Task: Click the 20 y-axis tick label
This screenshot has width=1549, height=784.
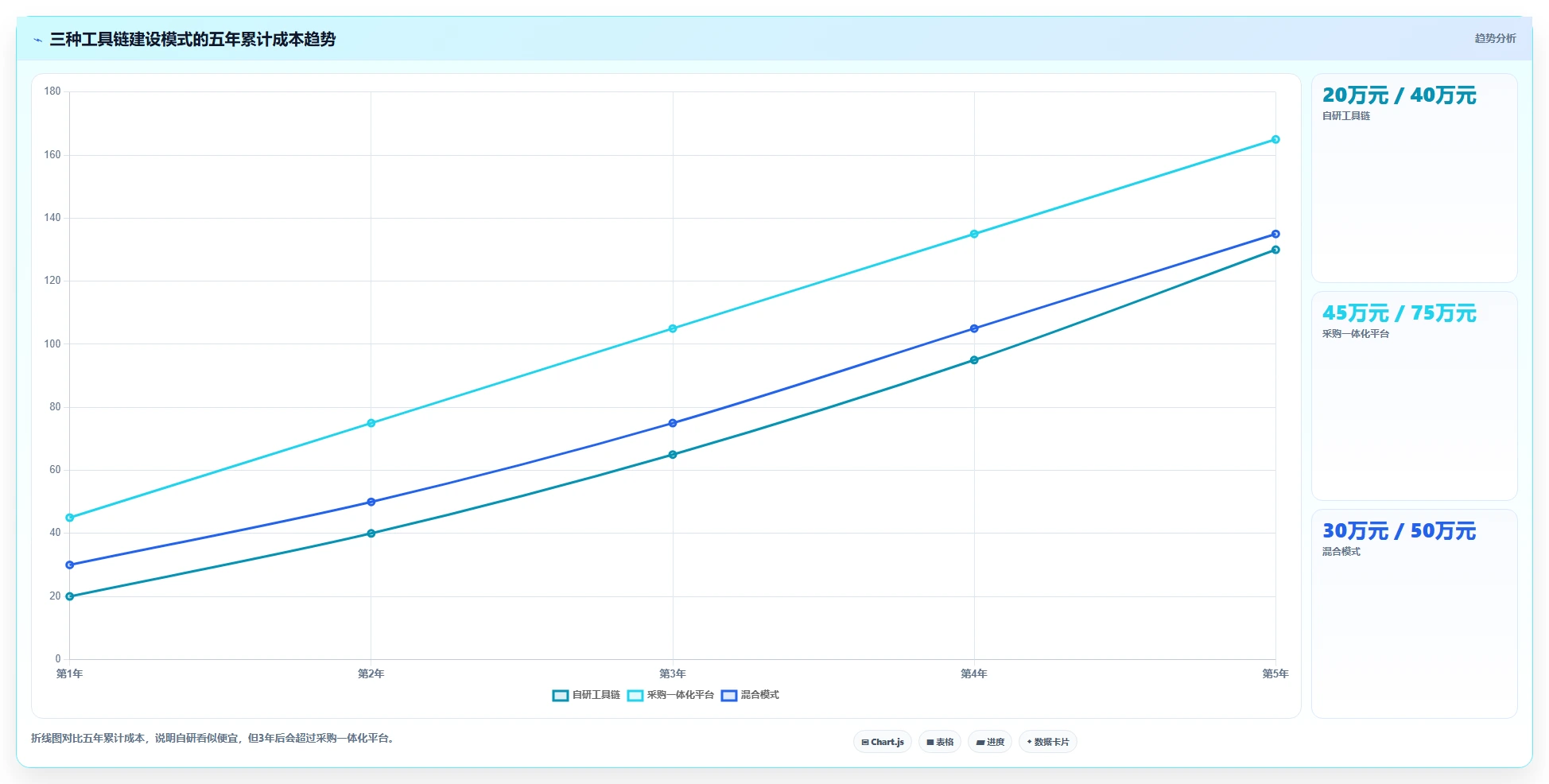Action: click(55, 596)
